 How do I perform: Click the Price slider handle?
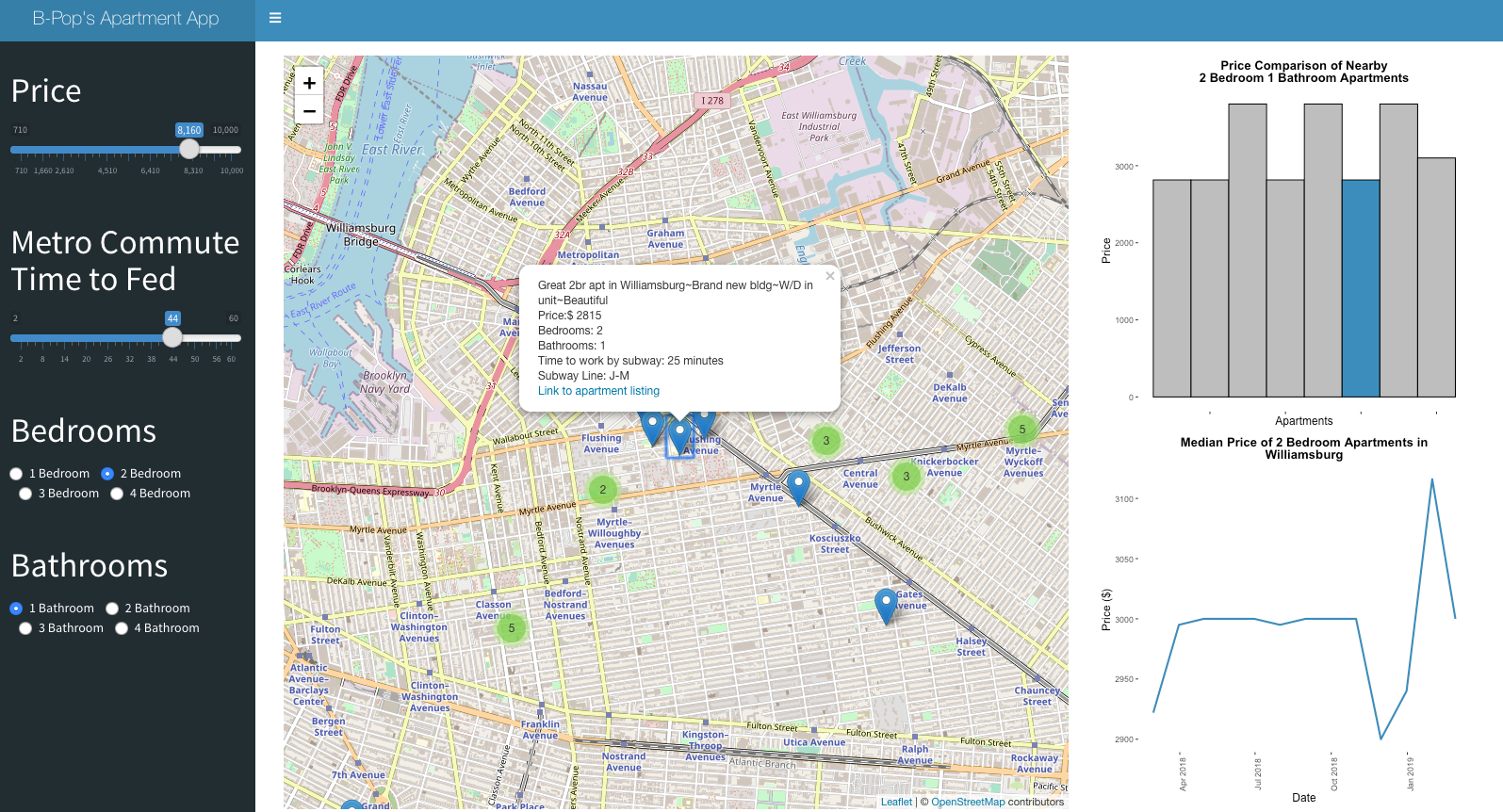click(x=189, y=149)
